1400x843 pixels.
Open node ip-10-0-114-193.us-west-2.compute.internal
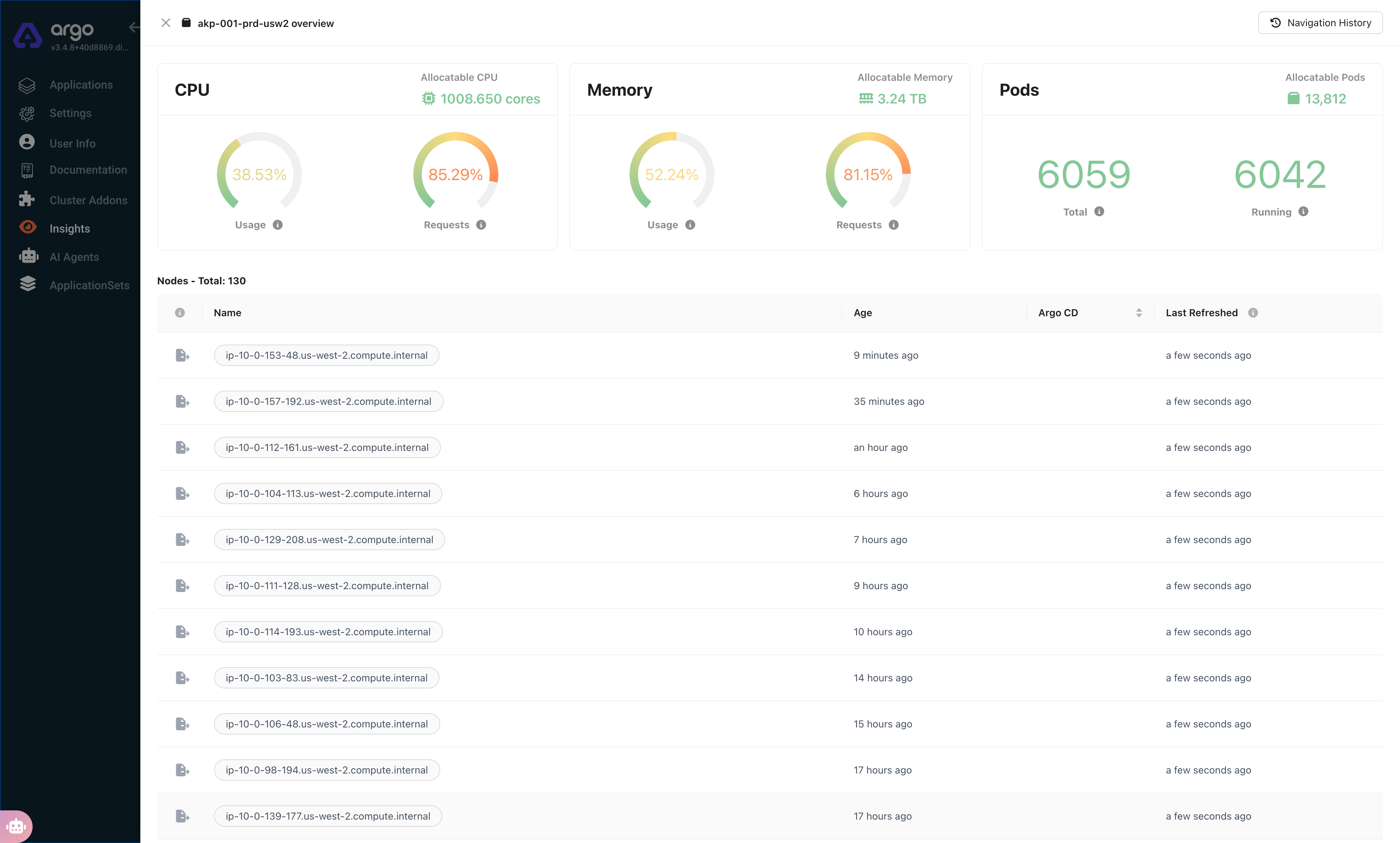click(328, 632)
